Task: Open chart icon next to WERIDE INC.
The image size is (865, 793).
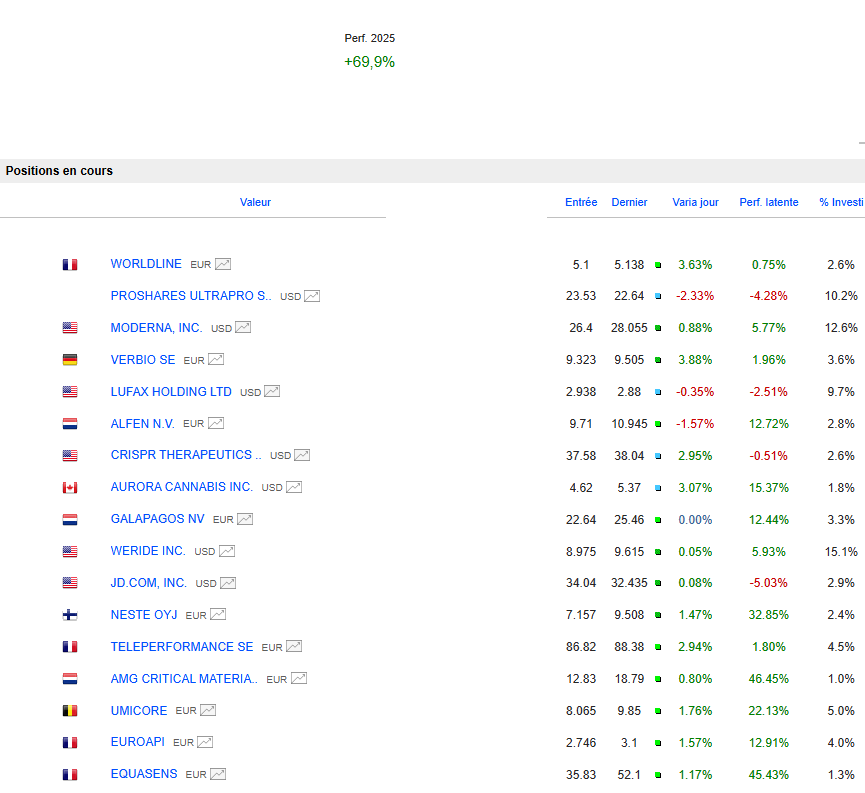Action: click(227, 551)
